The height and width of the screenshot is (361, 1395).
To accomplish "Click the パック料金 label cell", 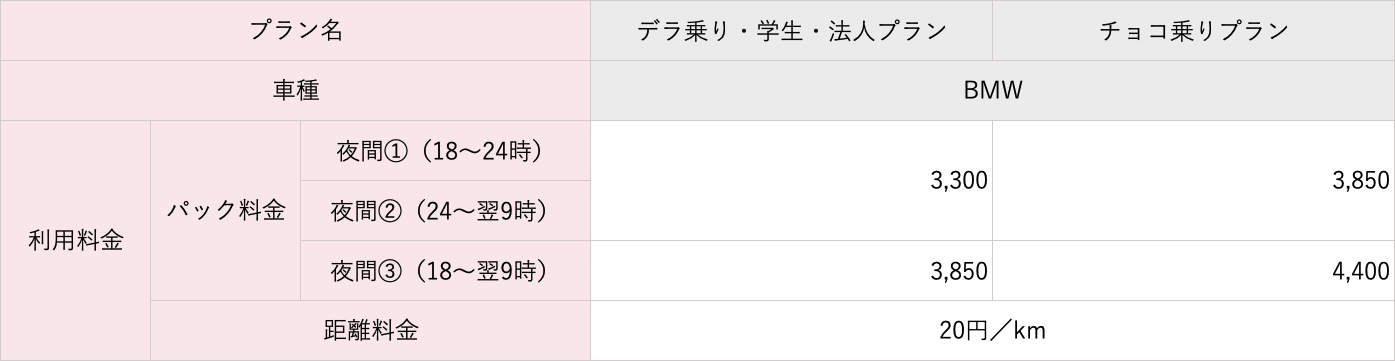I will click(x=226, y=211).
